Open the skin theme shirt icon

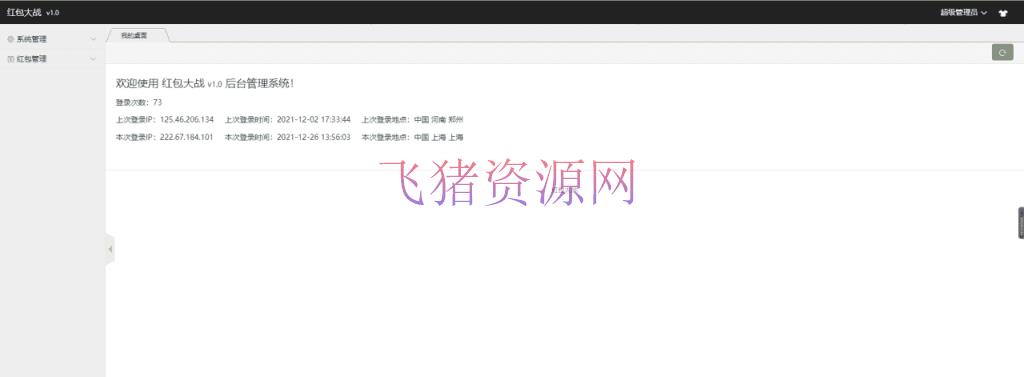[x=1003, y=12]
